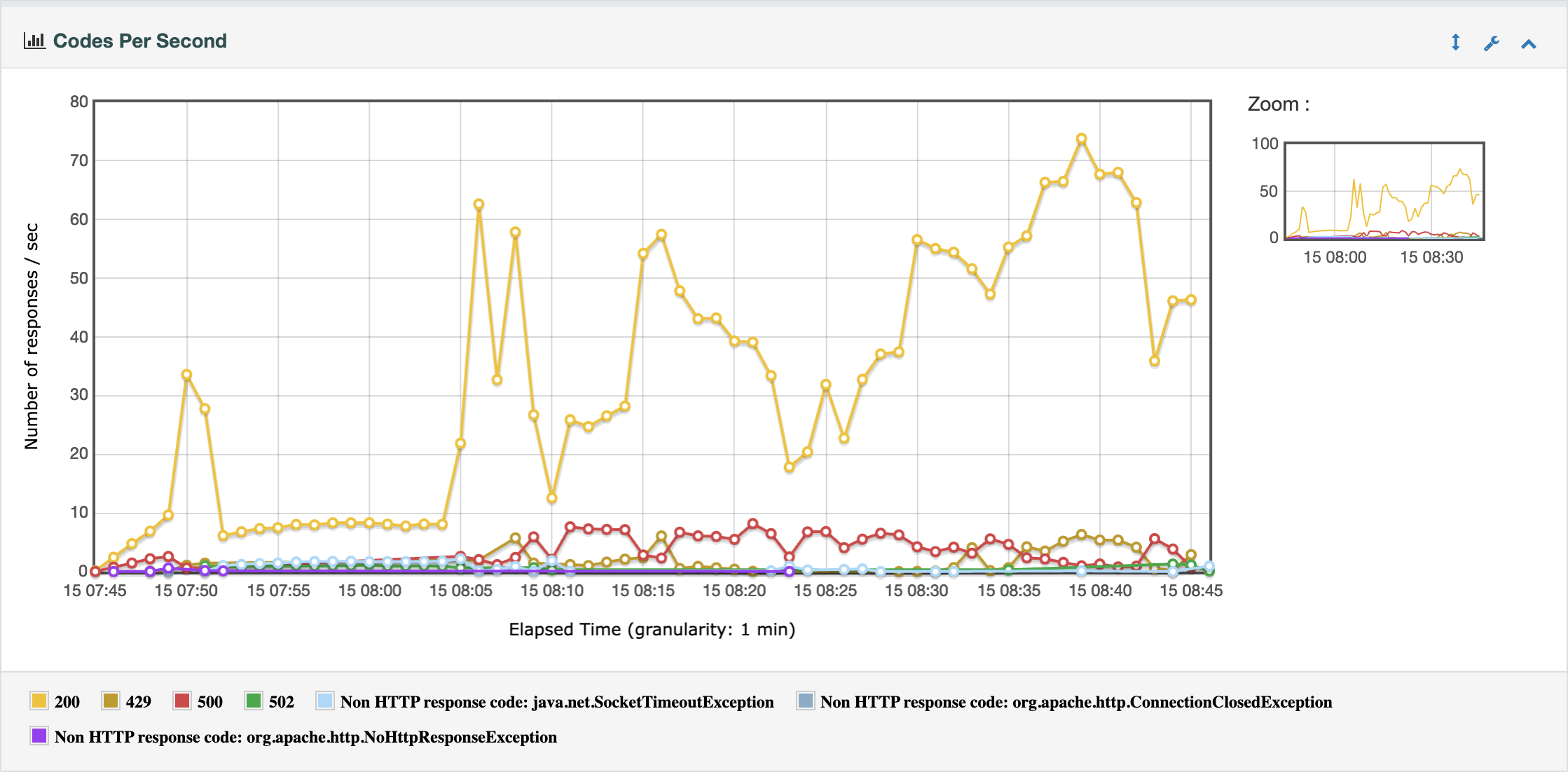1568x772 pixels.
Task: Click the 429 legend label
Action: 139,702
